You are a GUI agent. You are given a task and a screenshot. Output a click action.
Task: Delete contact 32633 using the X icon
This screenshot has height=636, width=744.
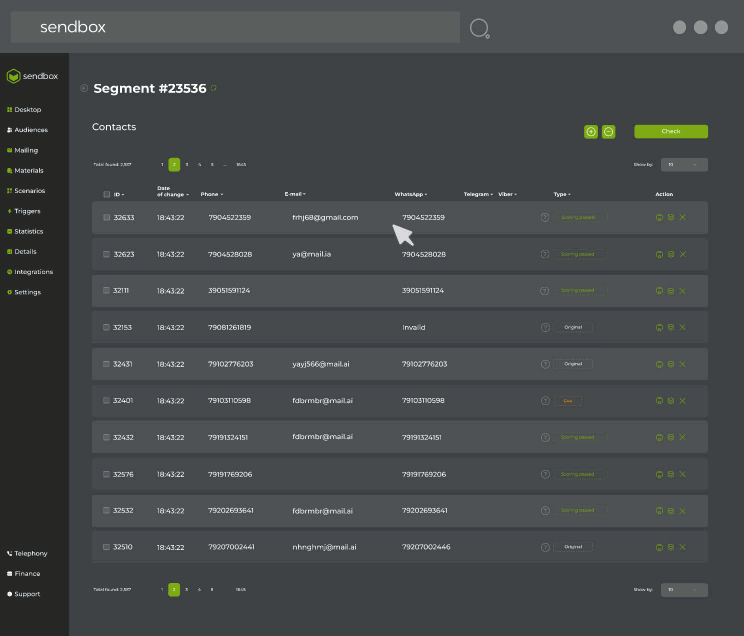(x=683, y=217)
